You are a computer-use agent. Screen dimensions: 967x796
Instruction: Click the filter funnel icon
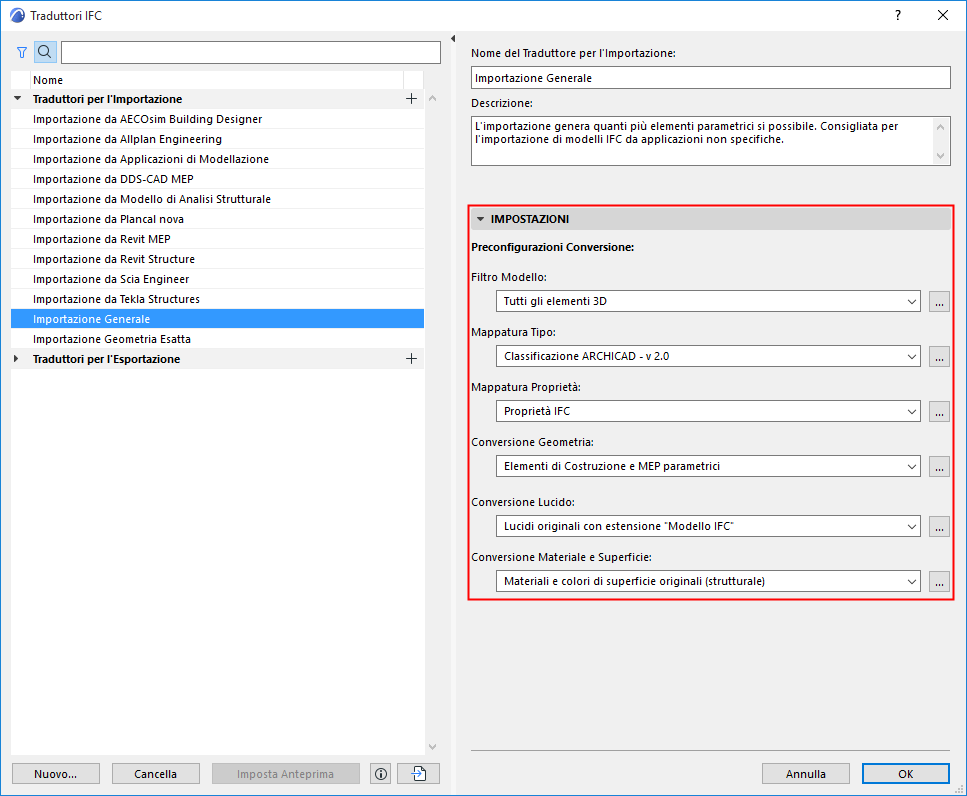pyautogui.click(x=22, y=52)
